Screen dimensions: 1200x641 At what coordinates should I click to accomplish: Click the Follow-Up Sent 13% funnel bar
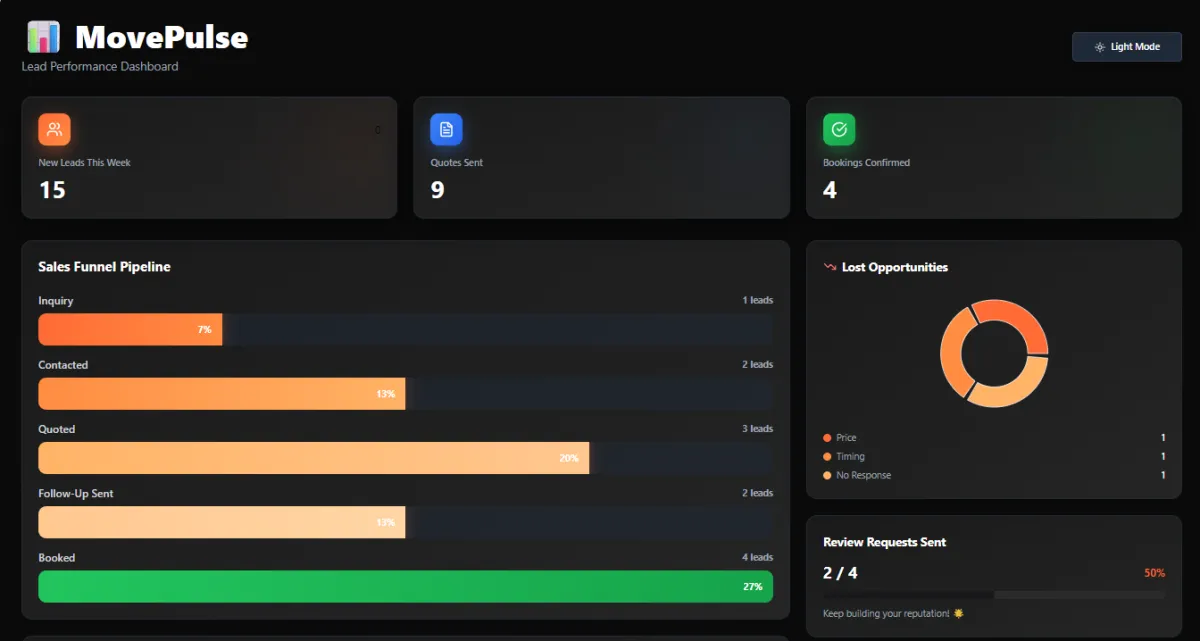[x=222, y=522]
